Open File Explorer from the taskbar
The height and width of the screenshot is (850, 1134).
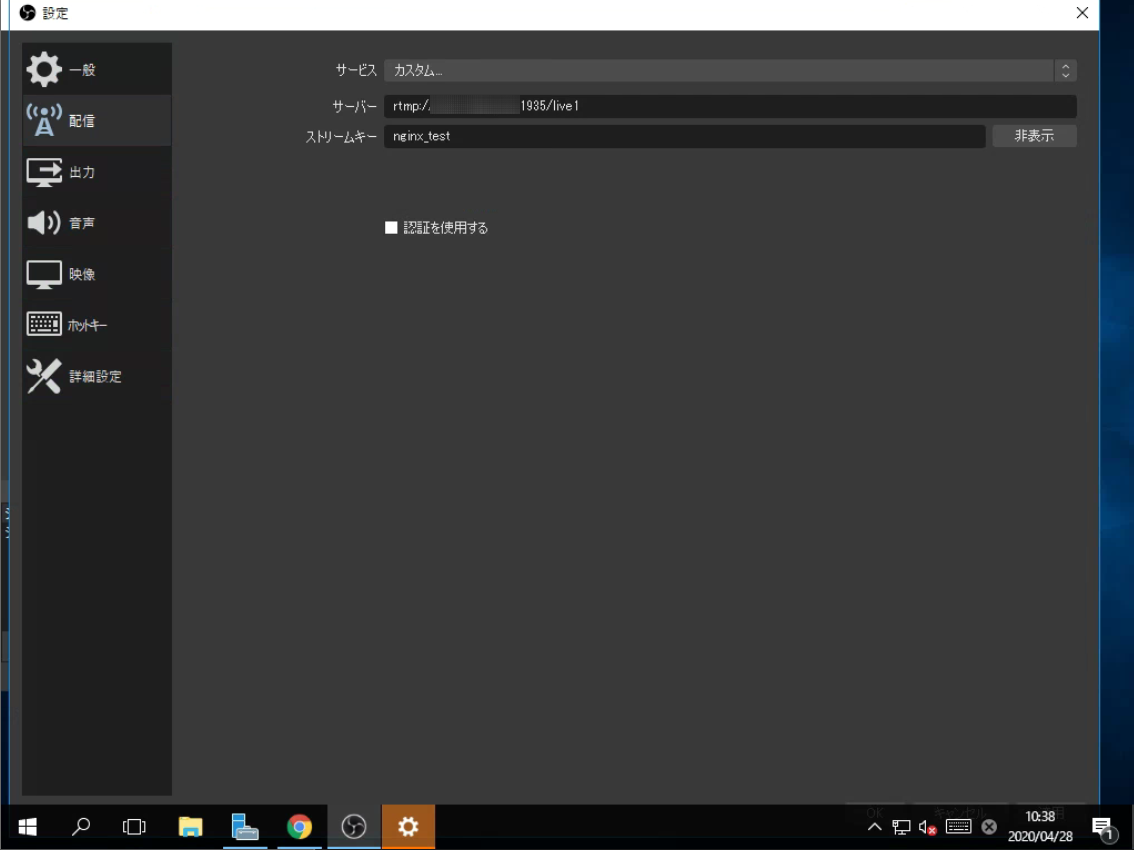(x=190, y=827)
